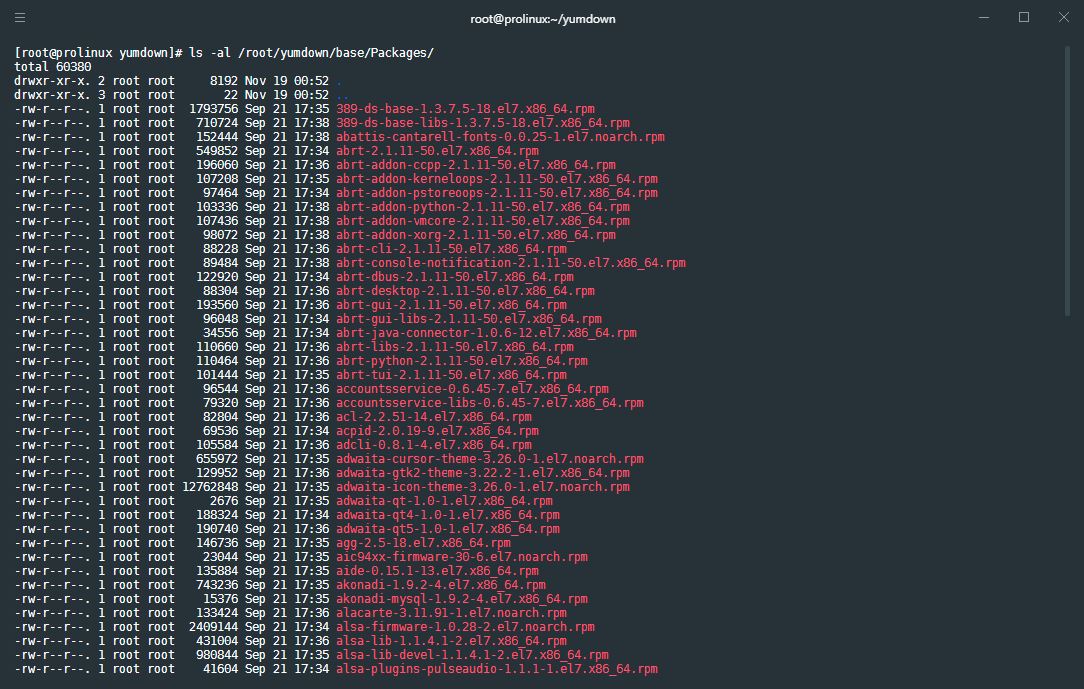Select abrt-2.1.11-50.el7.x86_64.rpm filename

click(x=437, y=151)
